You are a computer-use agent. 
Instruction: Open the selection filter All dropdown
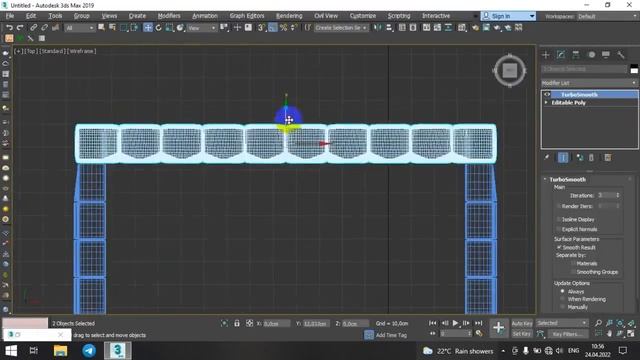click(80, 28)
